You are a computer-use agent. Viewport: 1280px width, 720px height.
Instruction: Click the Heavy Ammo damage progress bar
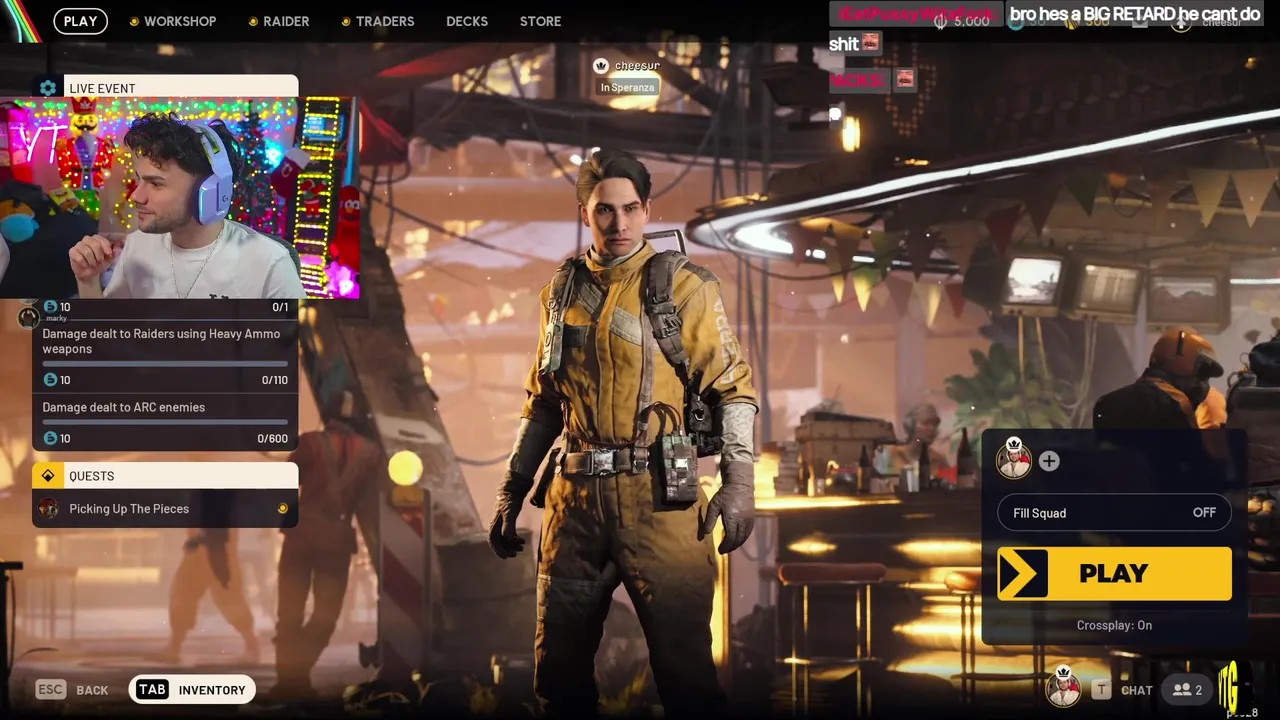point(165,364)
